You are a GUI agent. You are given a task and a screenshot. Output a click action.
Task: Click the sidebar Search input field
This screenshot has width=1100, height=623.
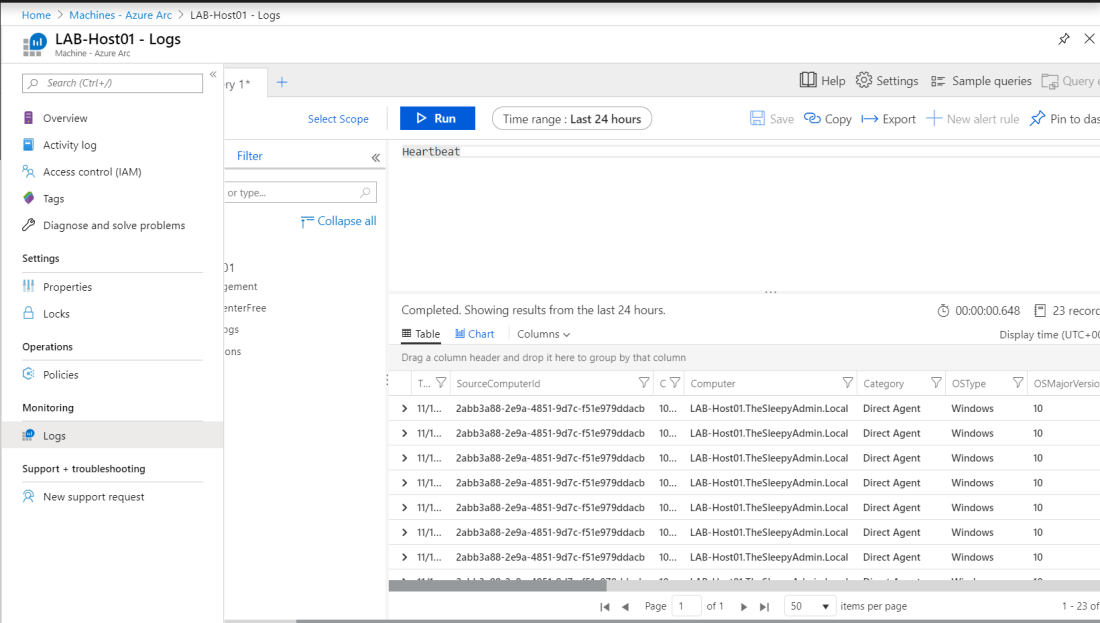tap(112, 83)
